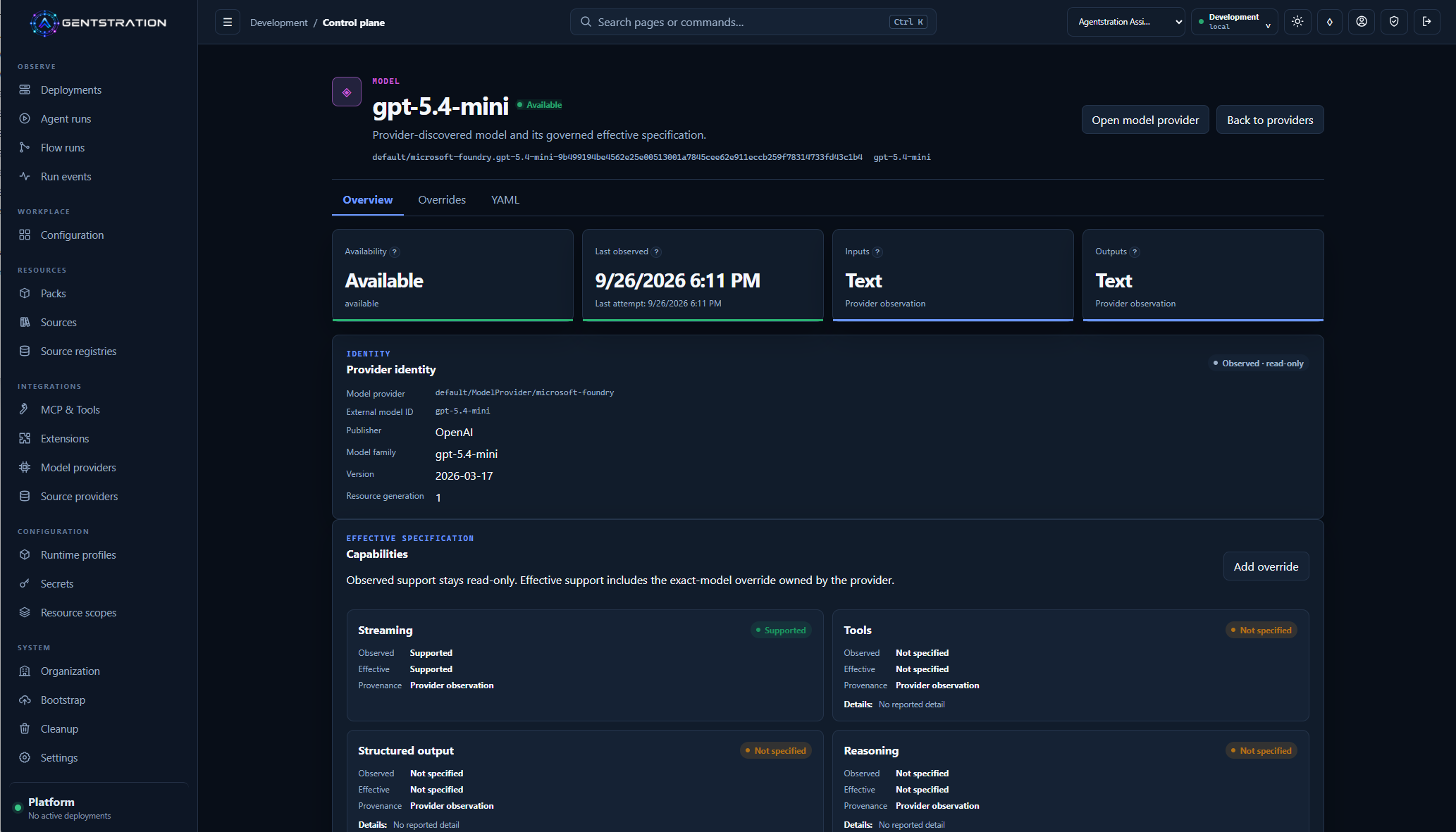Click the Supported badge on the Streaming card
The height and width of the screenshot is (832, 1456).
point(781,631)
